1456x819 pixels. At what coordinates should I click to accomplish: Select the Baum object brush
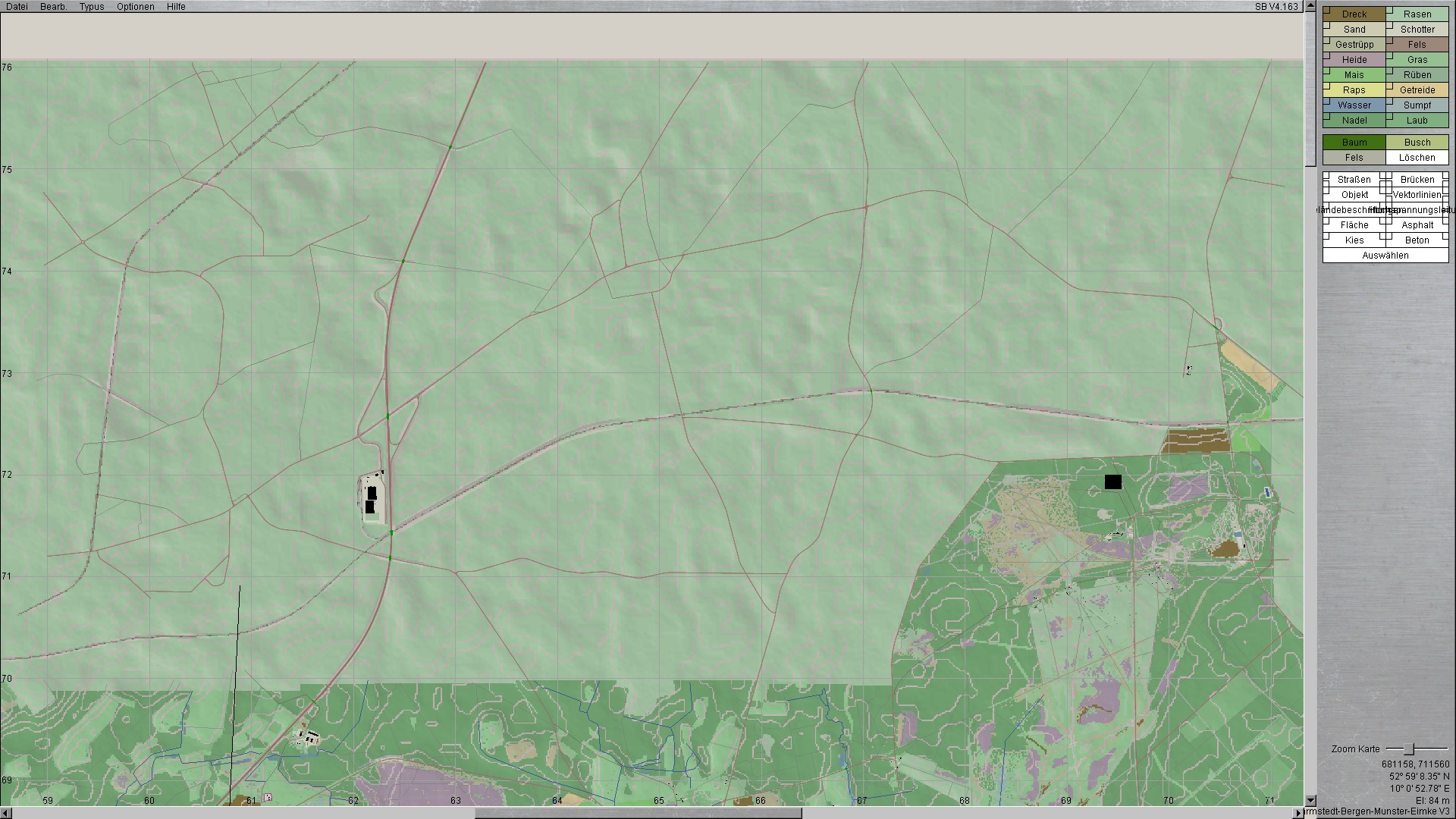pos(1354,143)
